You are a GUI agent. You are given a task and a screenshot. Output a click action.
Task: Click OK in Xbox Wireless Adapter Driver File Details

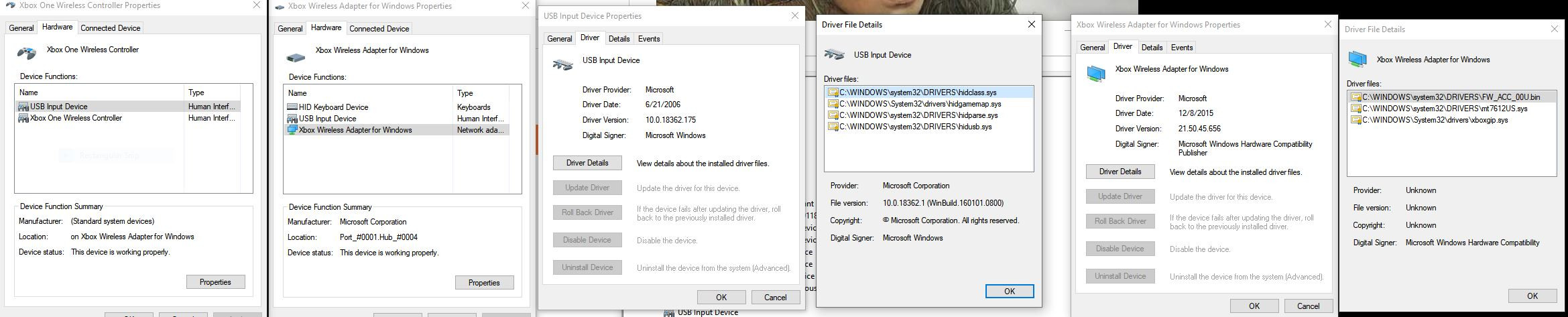coord(1532,296)
